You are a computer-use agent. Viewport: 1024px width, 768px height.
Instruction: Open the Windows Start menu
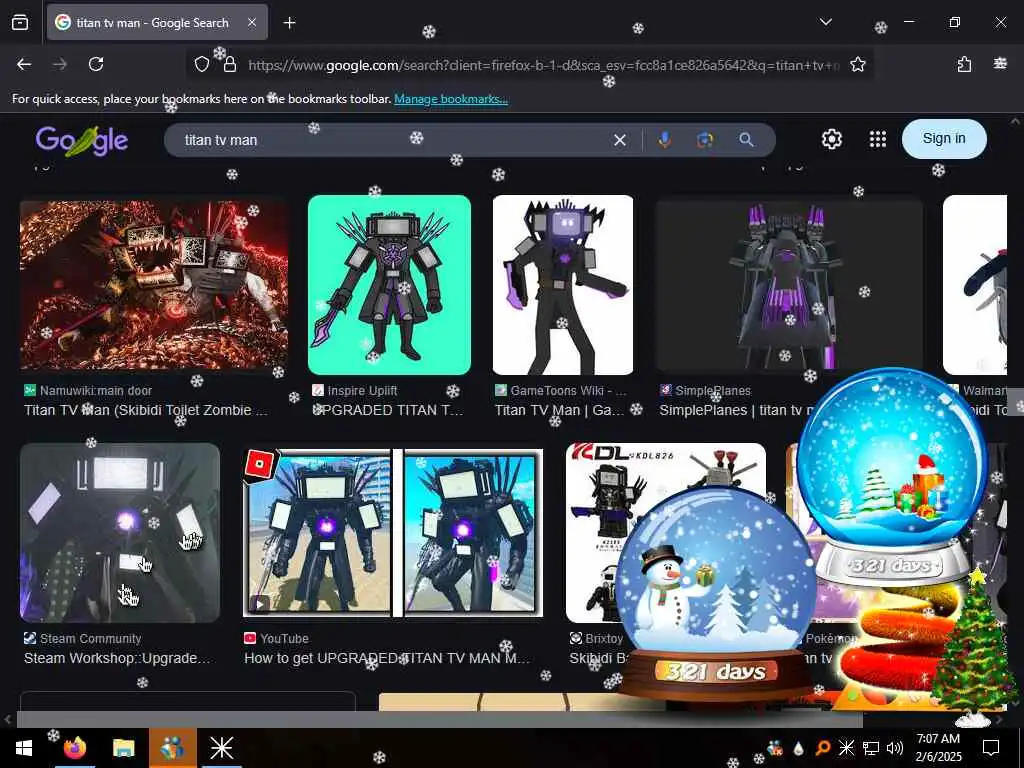(x=24, y=748)
